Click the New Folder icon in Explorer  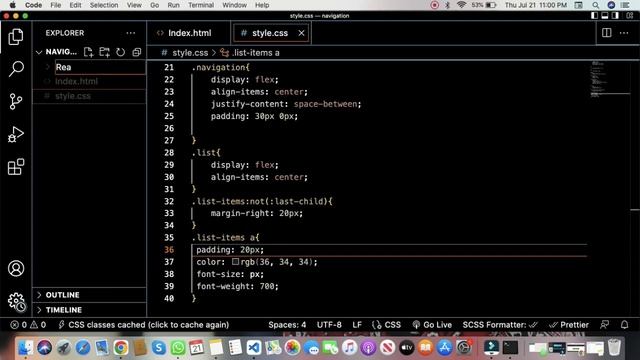point(104,52)
